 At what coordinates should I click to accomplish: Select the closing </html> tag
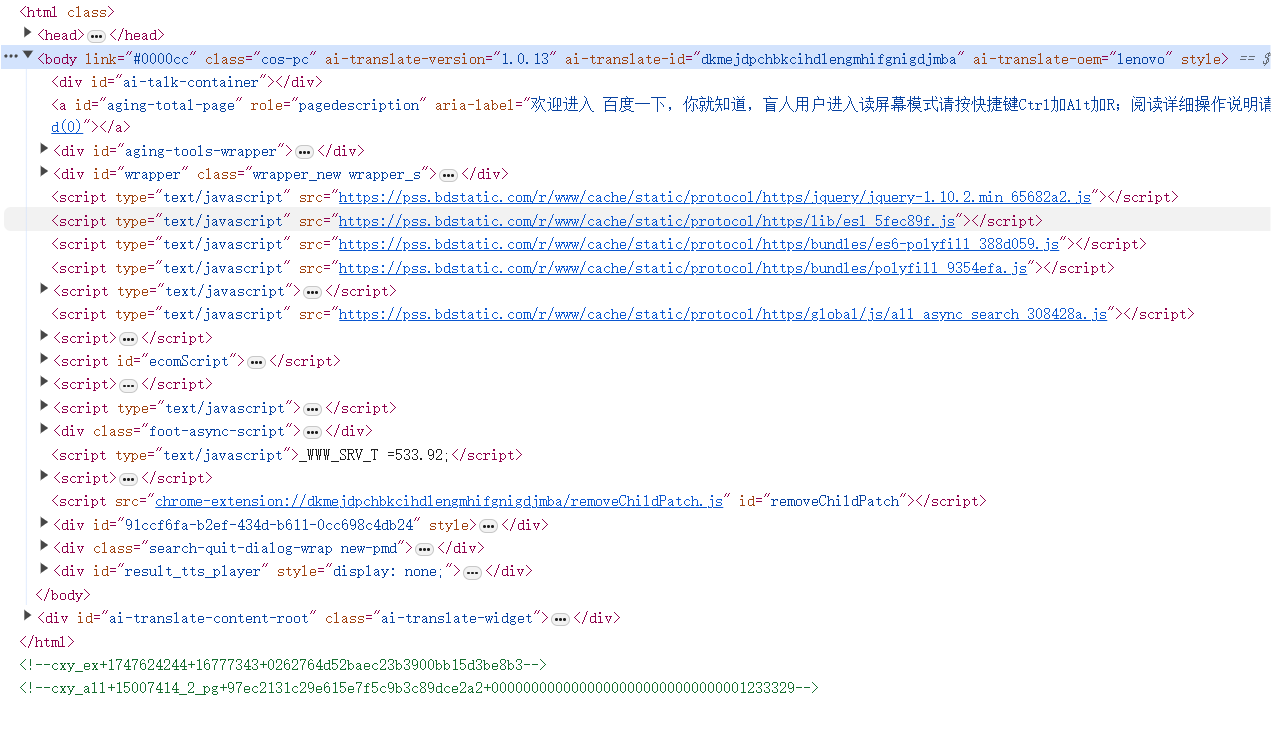(47, 642)
